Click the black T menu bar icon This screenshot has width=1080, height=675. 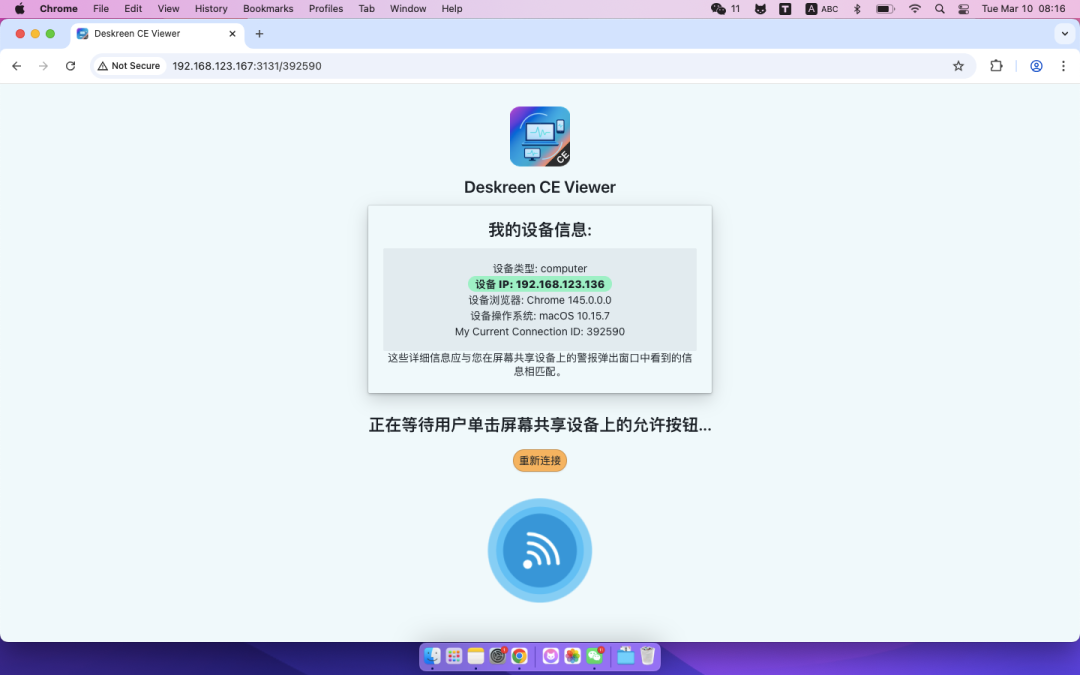tap(785, 9)
